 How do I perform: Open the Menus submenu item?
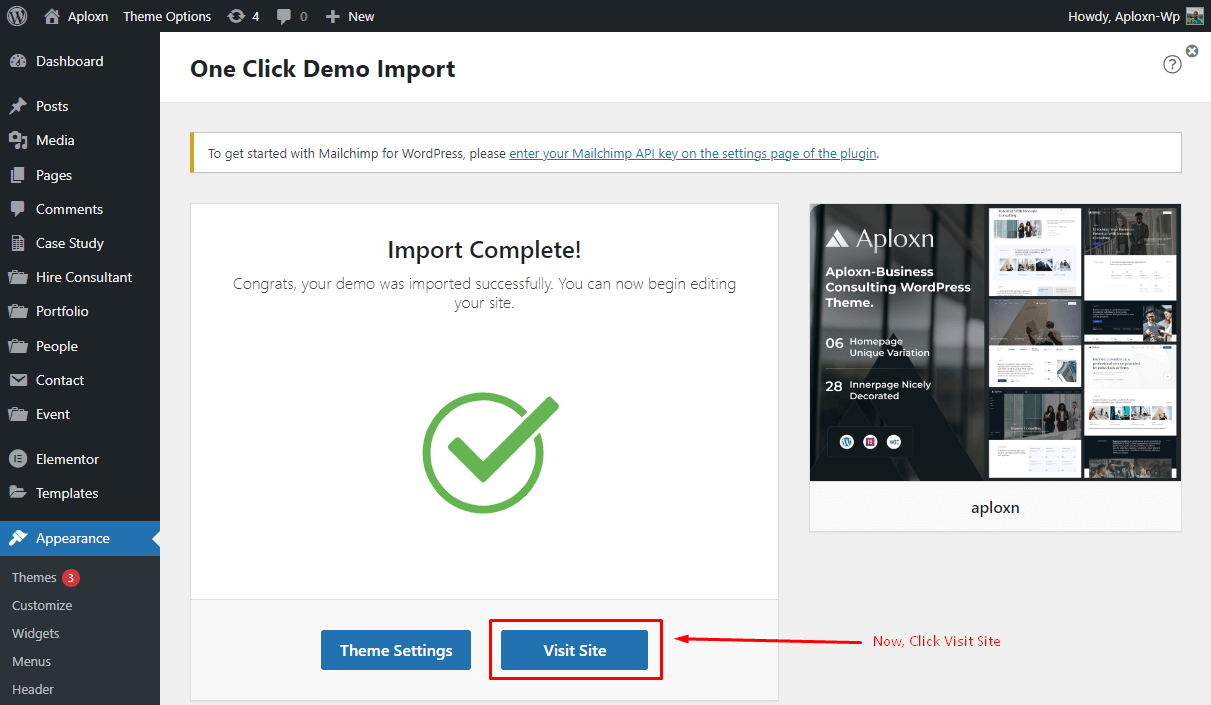[x=31, y=661]
